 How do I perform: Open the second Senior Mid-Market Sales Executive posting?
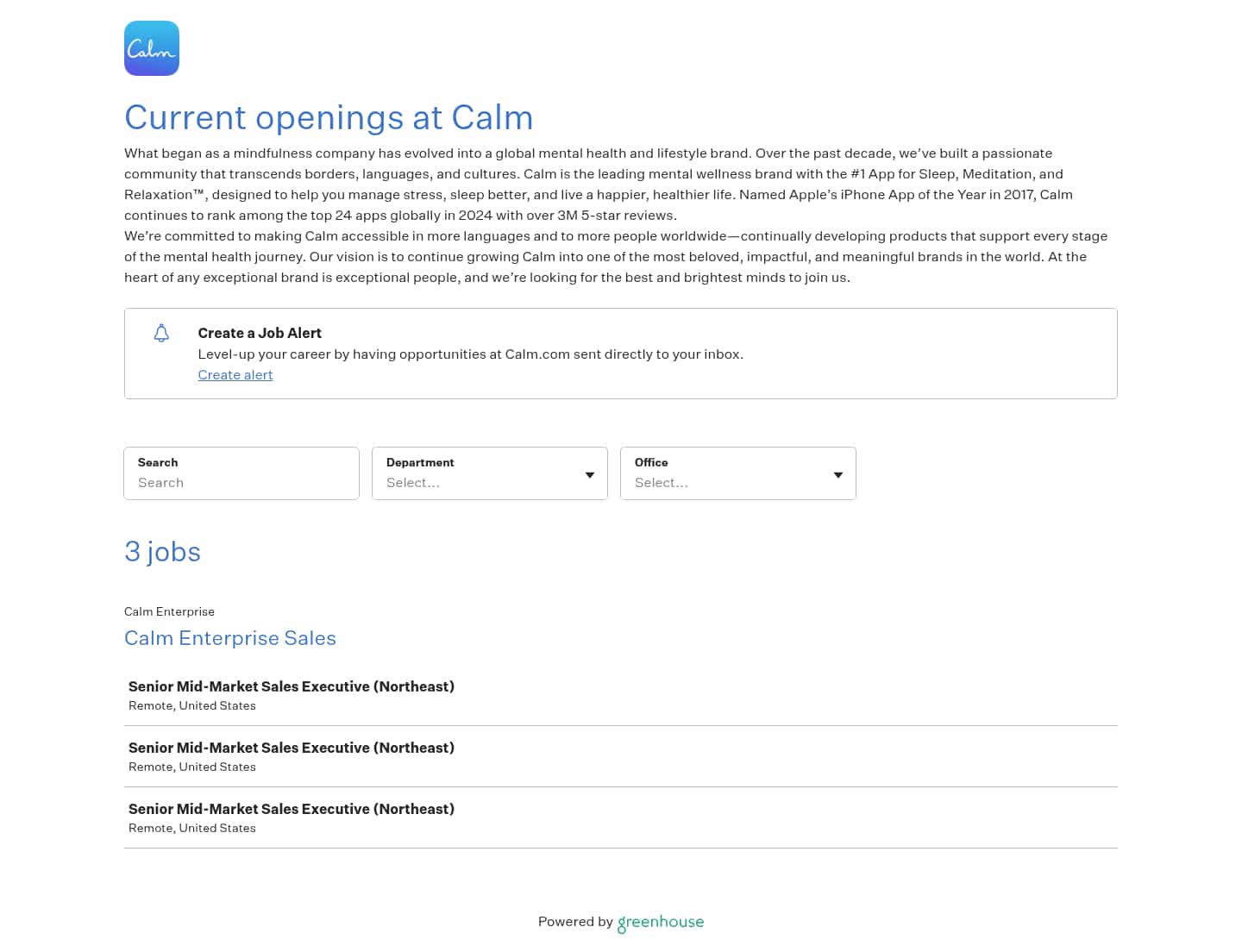click(x=292, y=748)
